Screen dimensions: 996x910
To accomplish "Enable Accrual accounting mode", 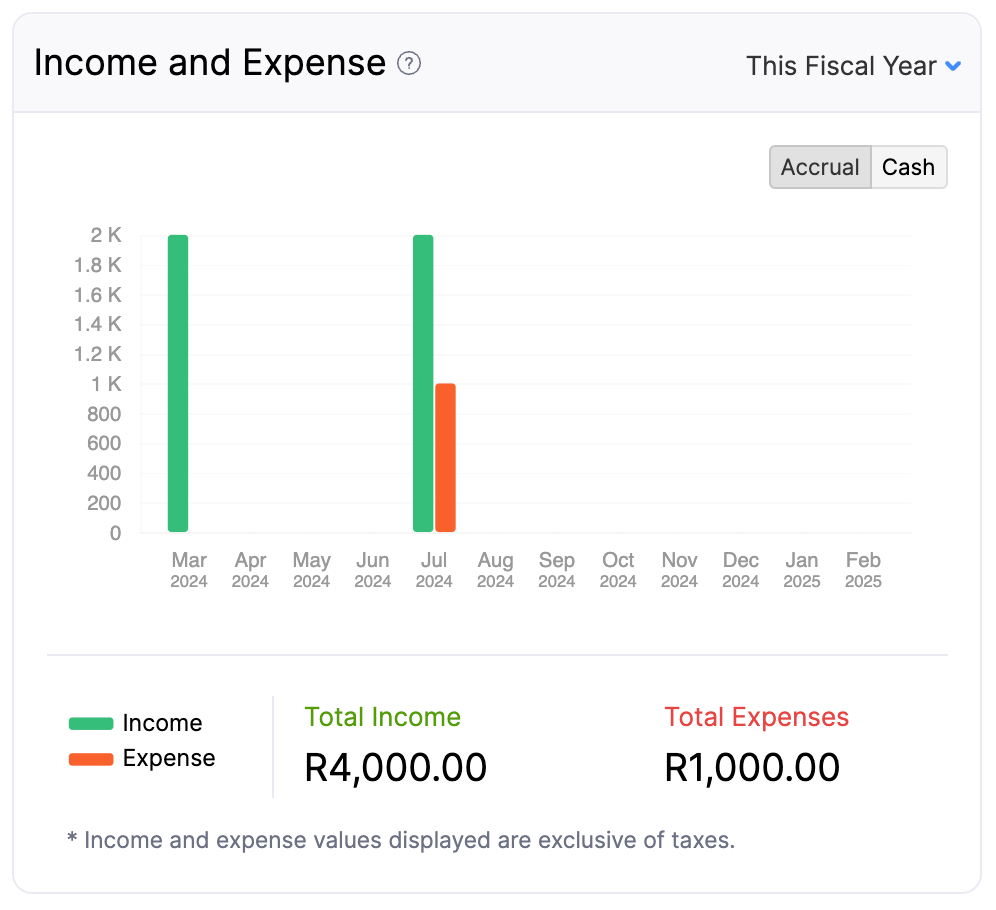I will pyautogui.click(x=820, y=167).
